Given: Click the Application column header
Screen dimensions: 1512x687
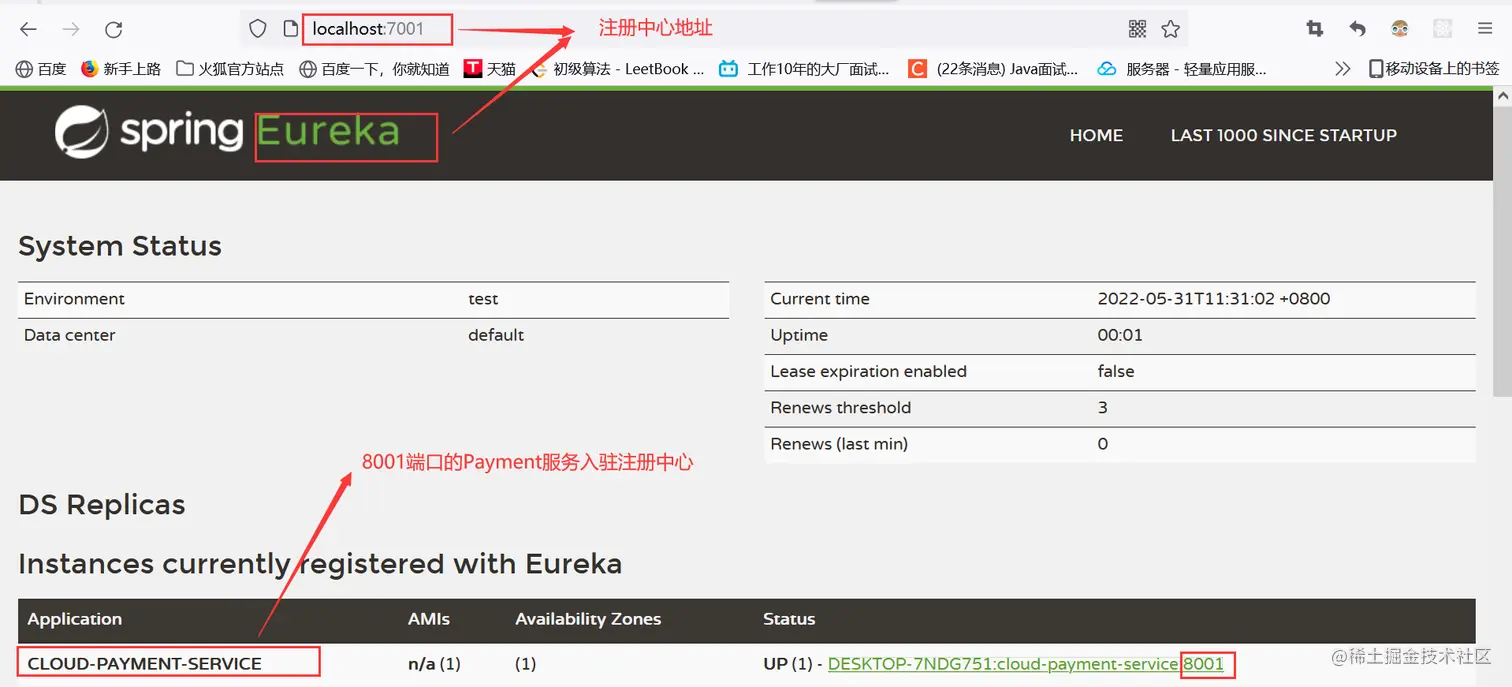Looking at the screenshot, I should pos(75,619).
